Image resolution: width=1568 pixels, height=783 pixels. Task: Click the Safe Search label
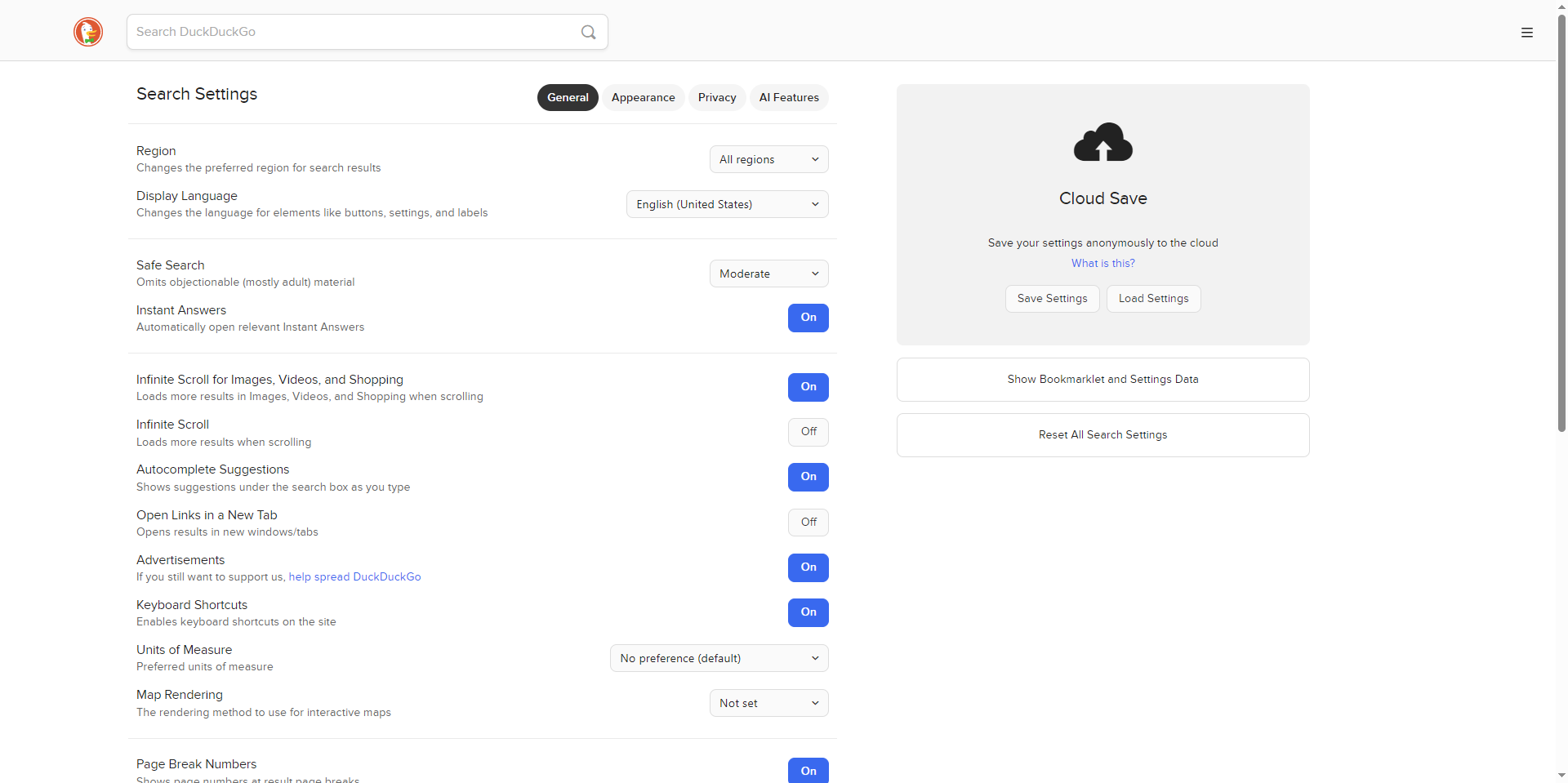170,265
